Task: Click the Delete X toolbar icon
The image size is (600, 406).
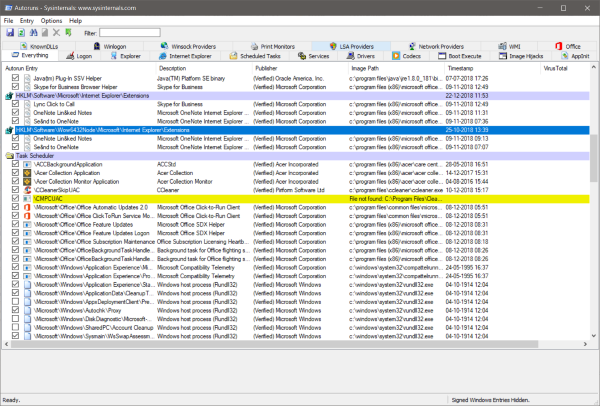Action: coord(56,33)
